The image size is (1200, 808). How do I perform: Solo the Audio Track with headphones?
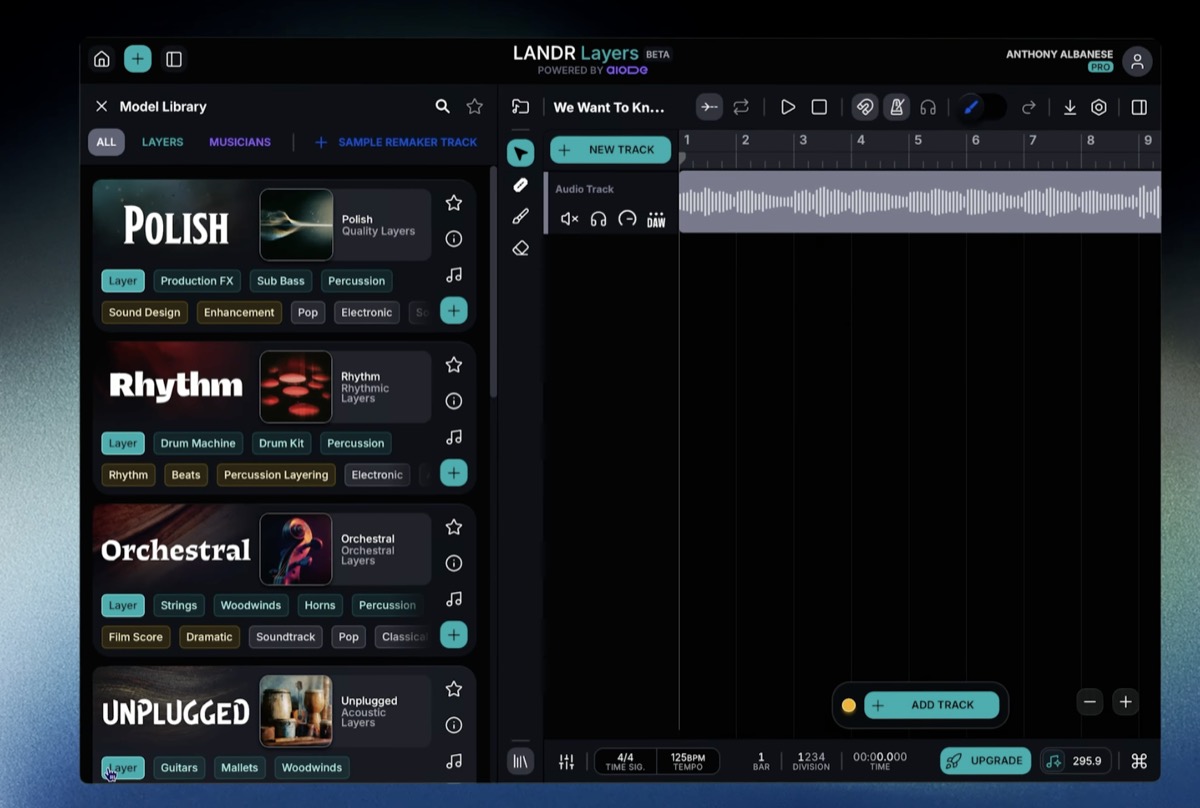[598, 219]
